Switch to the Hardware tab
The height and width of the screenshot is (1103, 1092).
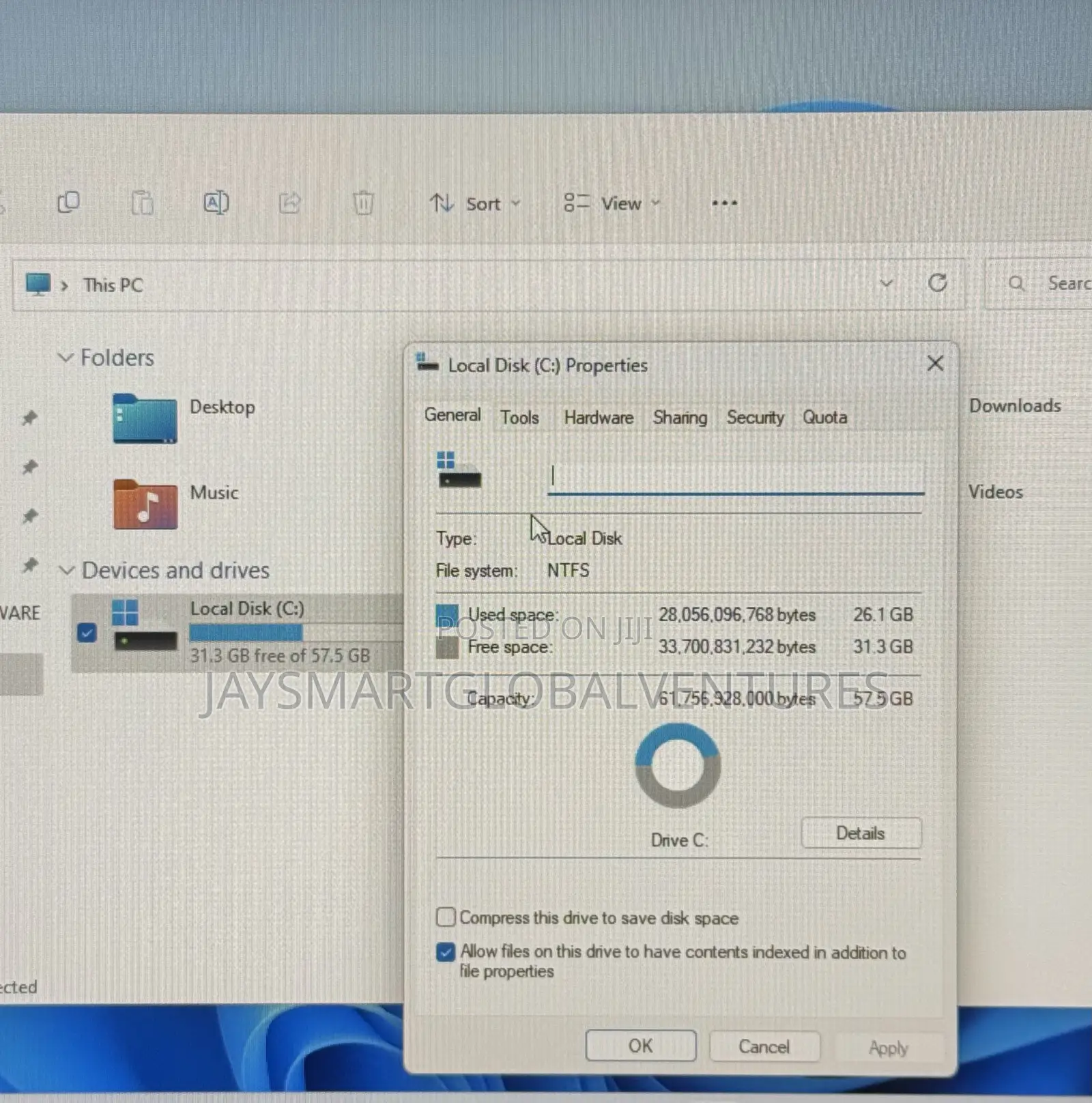click(599, 417)
